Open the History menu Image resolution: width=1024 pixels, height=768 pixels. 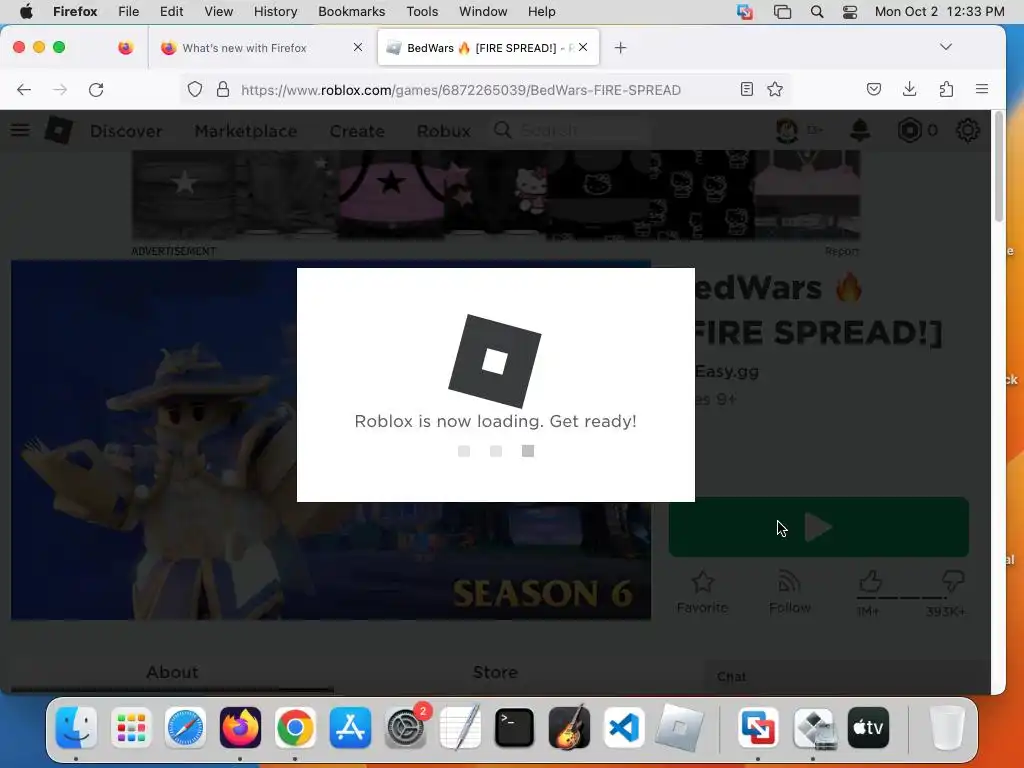pyautogui.click(x=275, y=12)
